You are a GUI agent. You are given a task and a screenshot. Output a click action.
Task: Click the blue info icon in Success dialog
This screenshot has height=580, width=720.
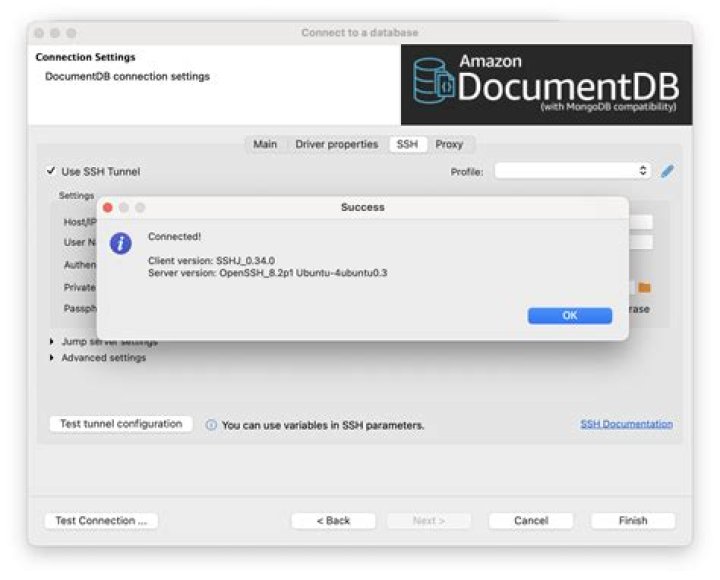coord(121,243)
